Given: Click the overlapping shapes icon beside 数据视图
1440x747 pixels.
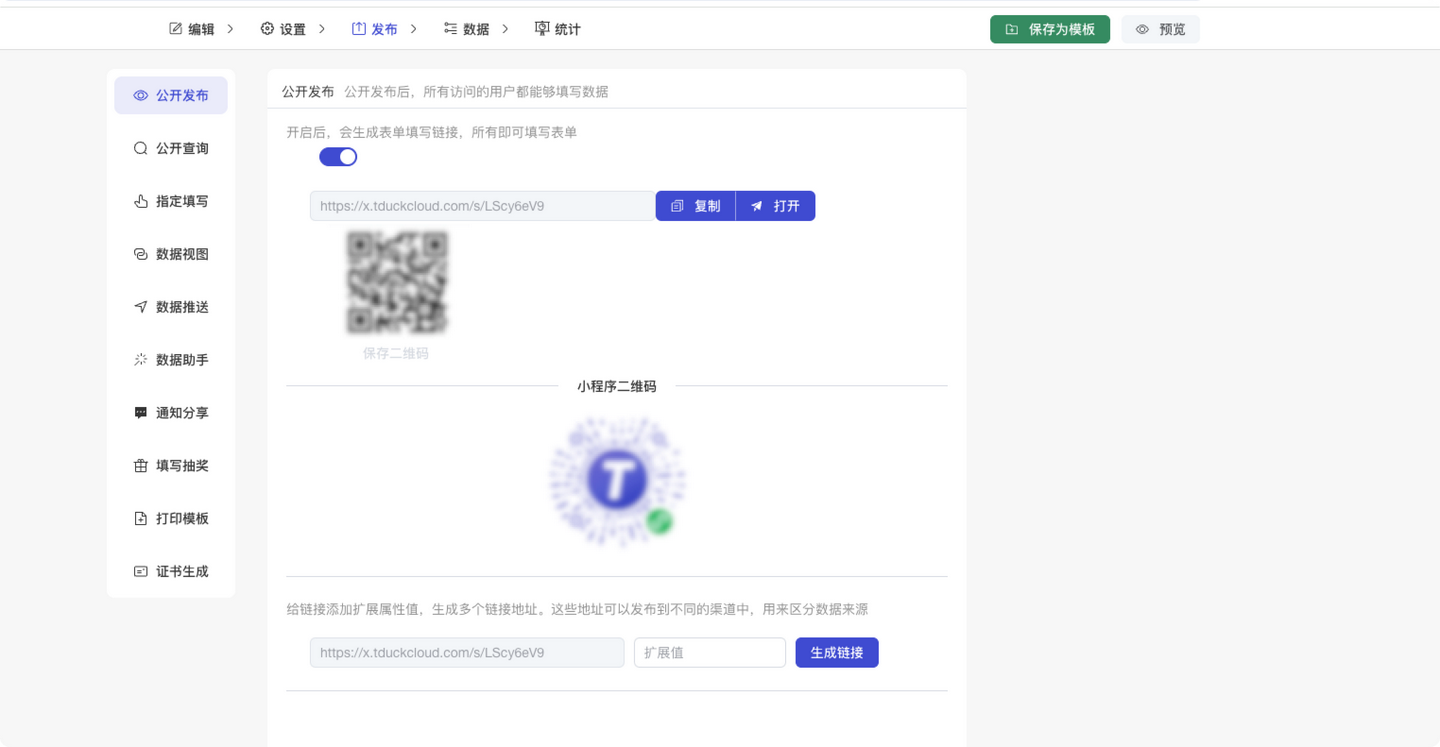Looking at the screenshot, I should coord(141,254).
